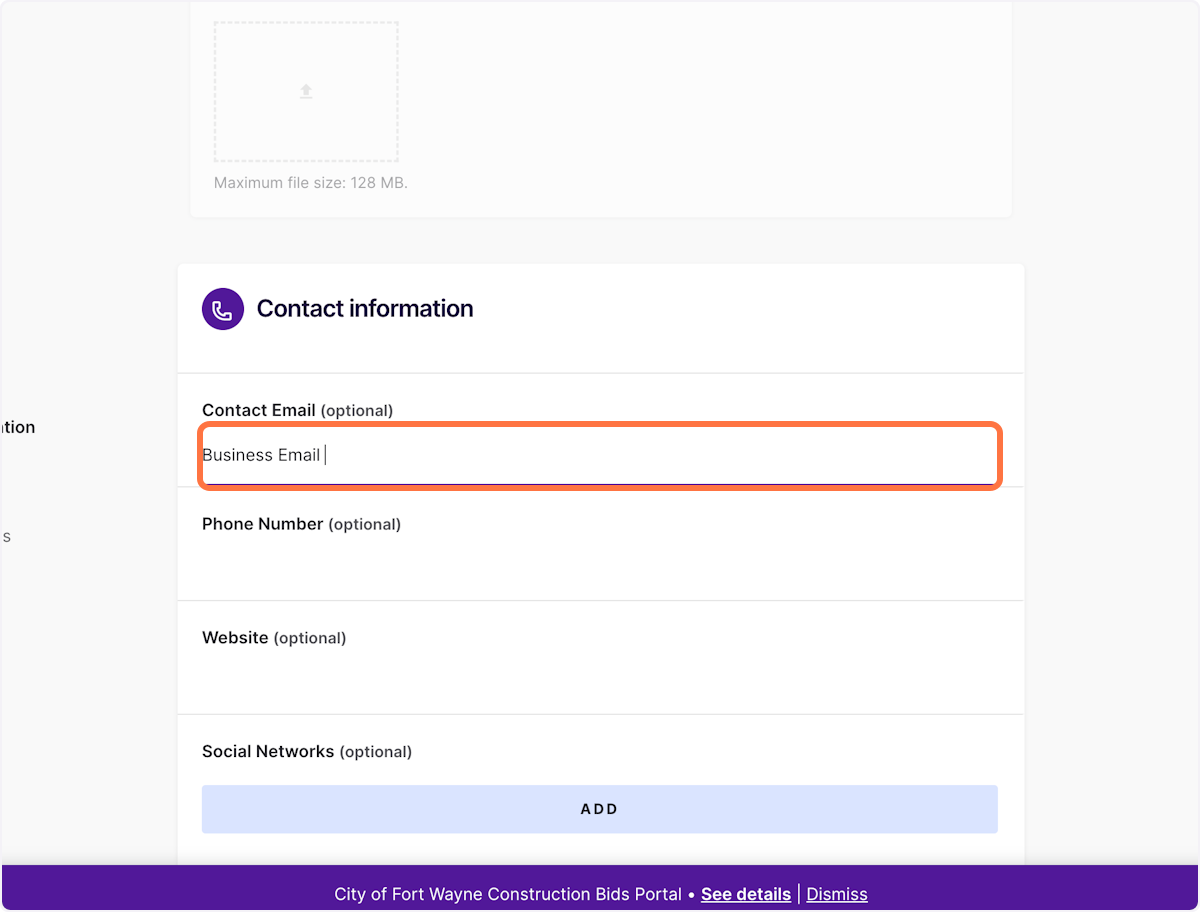
Task: Click the Website label text
Action: (235, 638)
